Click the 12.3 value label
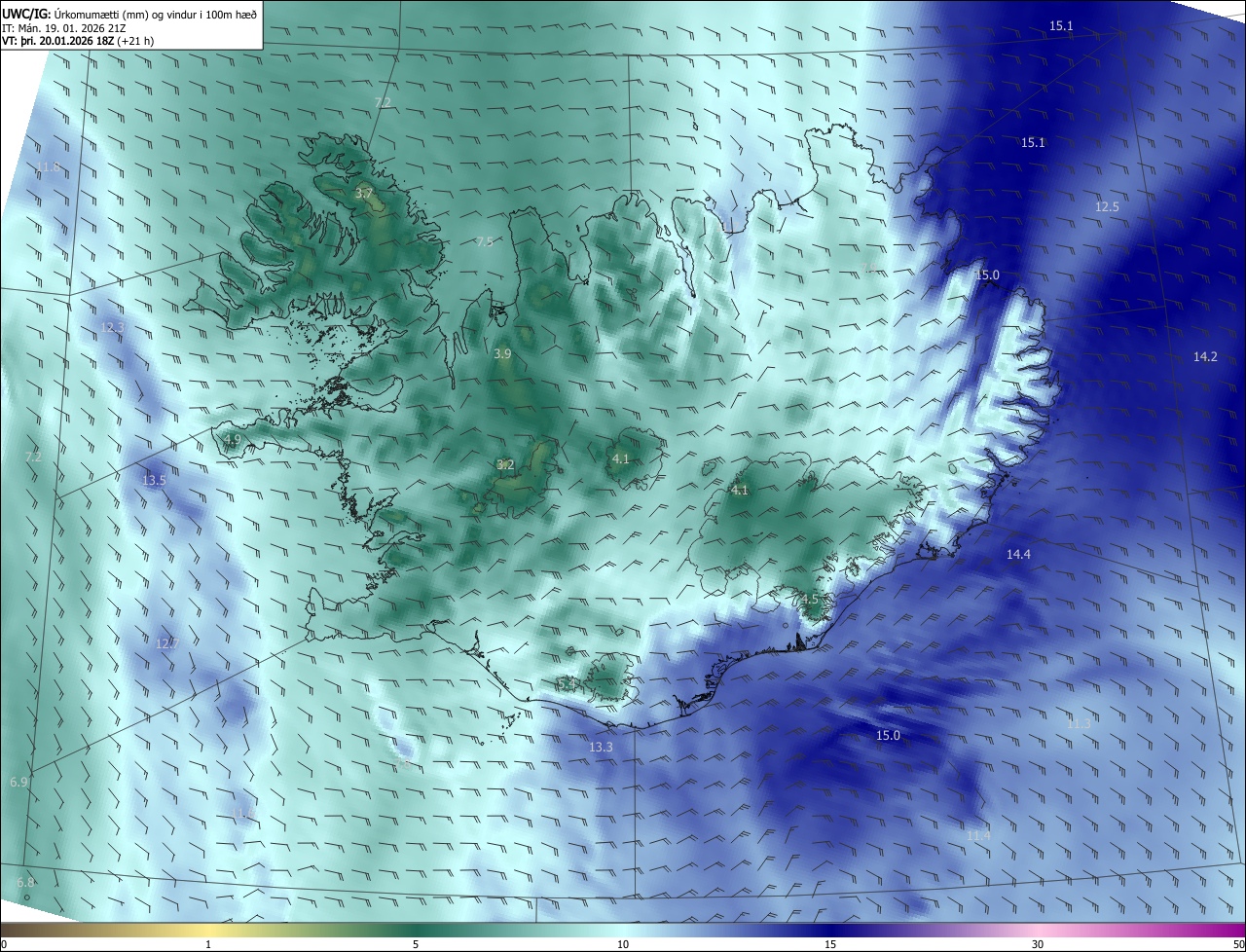This screenshot has height=952, width=1246. pyautogui.click(x=112, y=327)
